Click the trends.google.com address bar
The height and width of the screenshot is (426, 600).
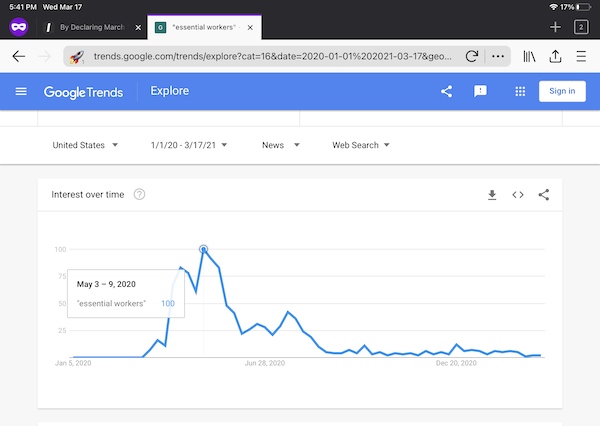click(272, 56)
